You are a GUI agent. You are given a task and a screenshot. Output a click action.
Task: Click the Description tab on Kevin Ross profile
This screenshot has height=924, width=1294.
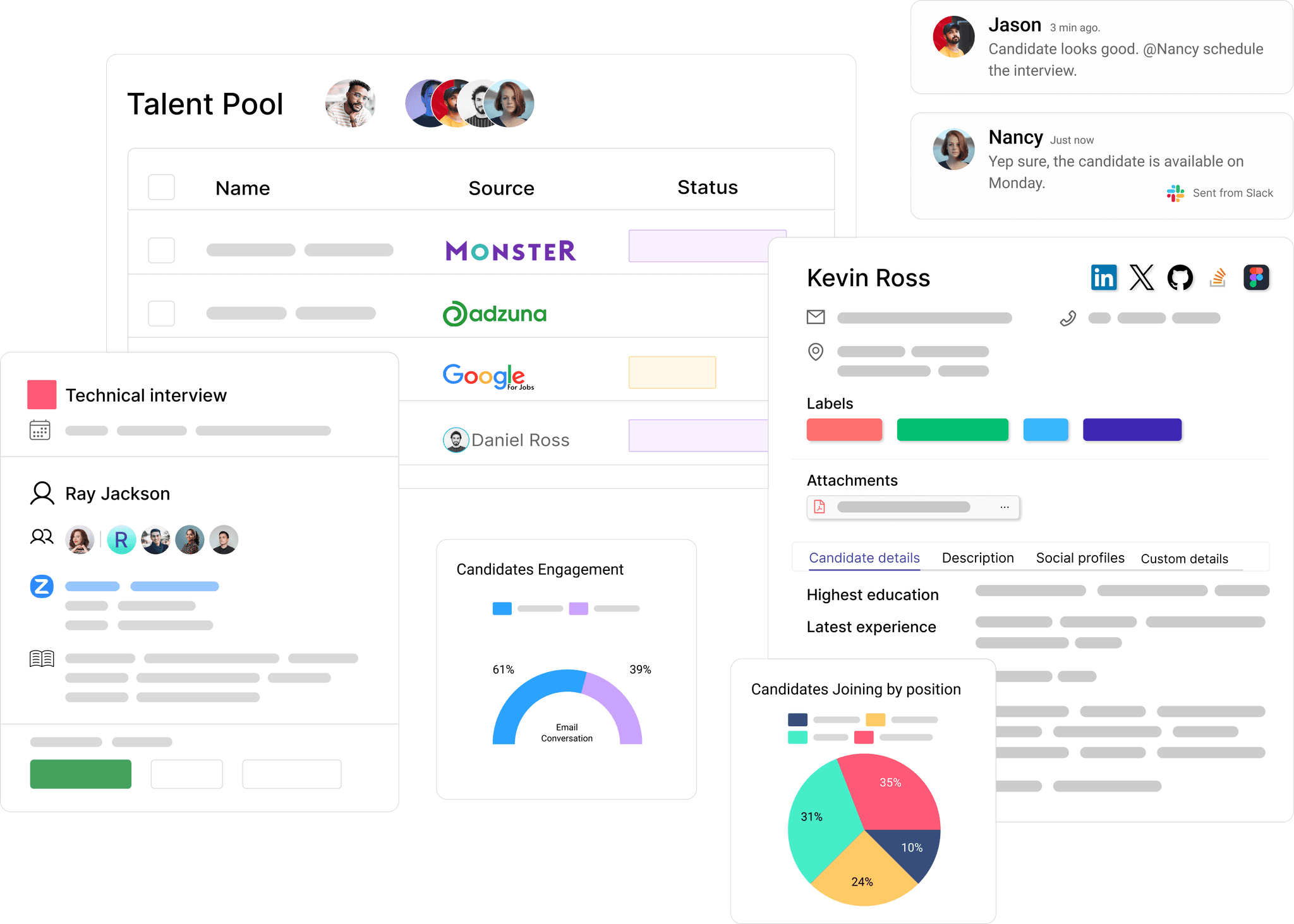(x=977, y=558)
